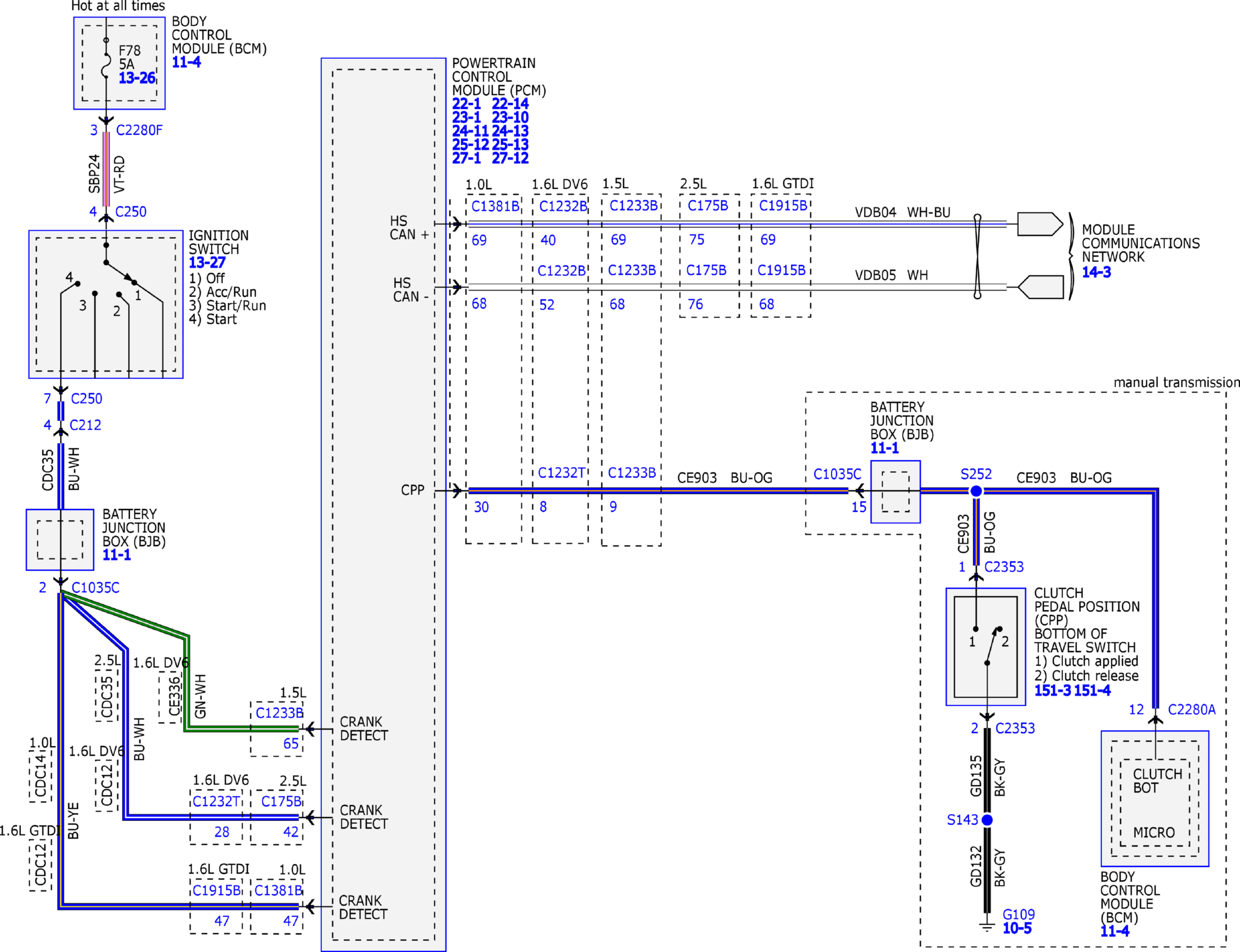Follow PCM reference 24-11
Viewport: 1240px width, 952px height.
click(470, 131)
